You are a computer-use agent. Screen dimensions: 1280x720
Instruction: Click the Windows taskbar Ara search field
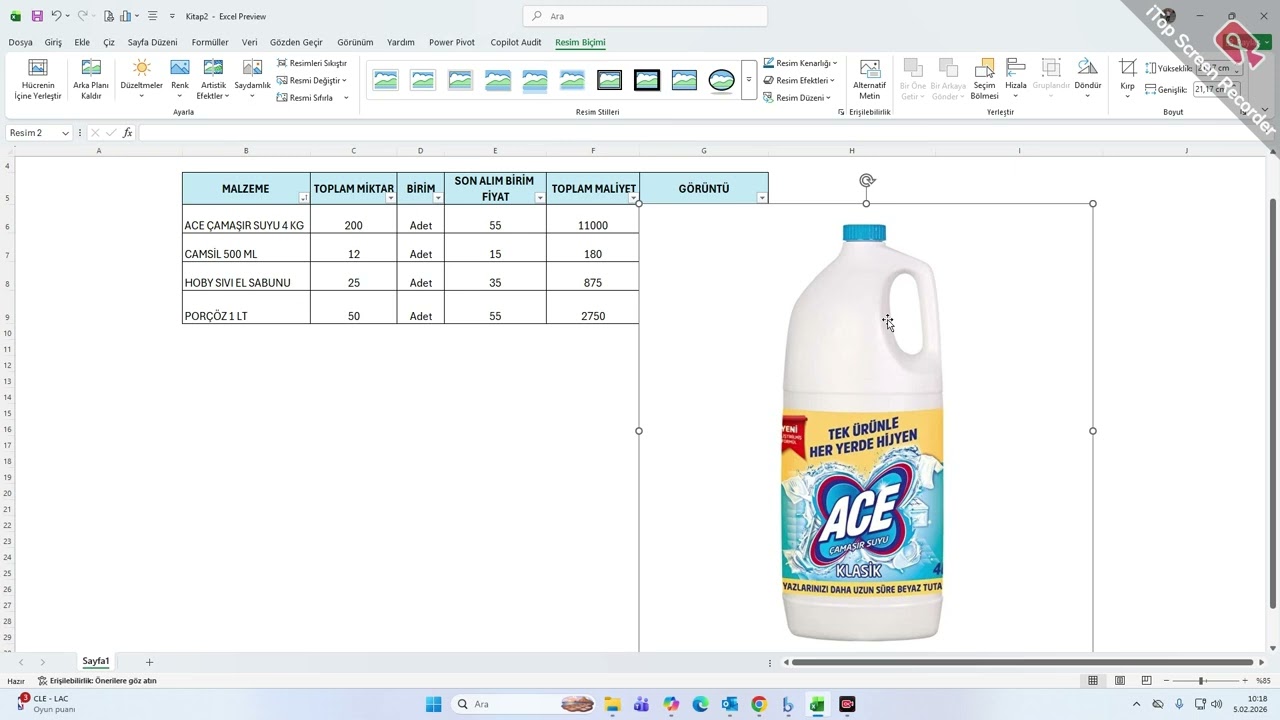[x=524, y=705]
